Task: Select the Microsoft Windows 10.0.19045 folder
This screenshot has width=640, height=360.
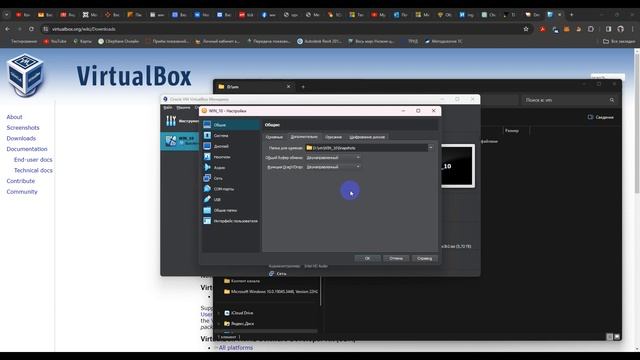Action: [x=271, y=291]
